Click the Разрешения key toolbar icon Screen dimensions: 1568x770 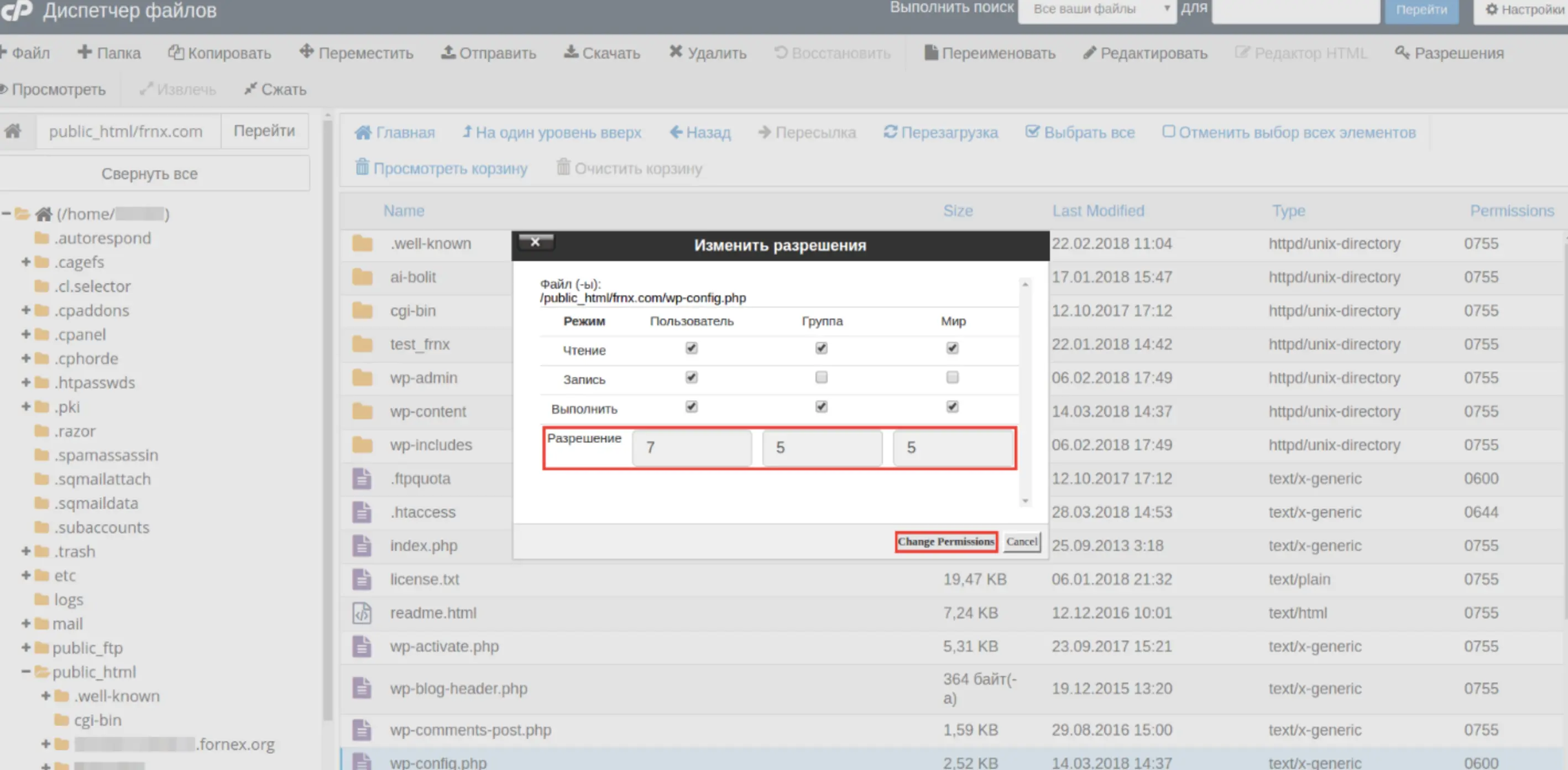click(1402, 53)
